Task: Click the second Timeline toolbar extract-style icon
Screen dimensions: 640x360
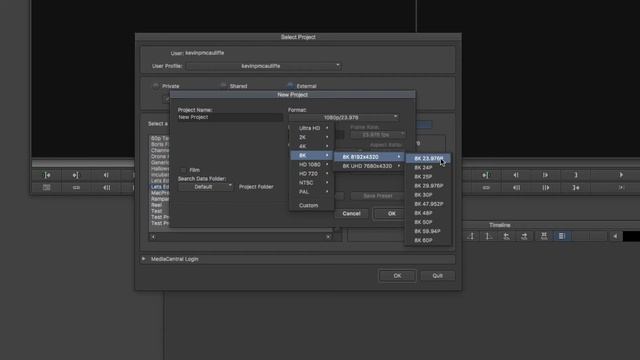Action: click(489, 236)
